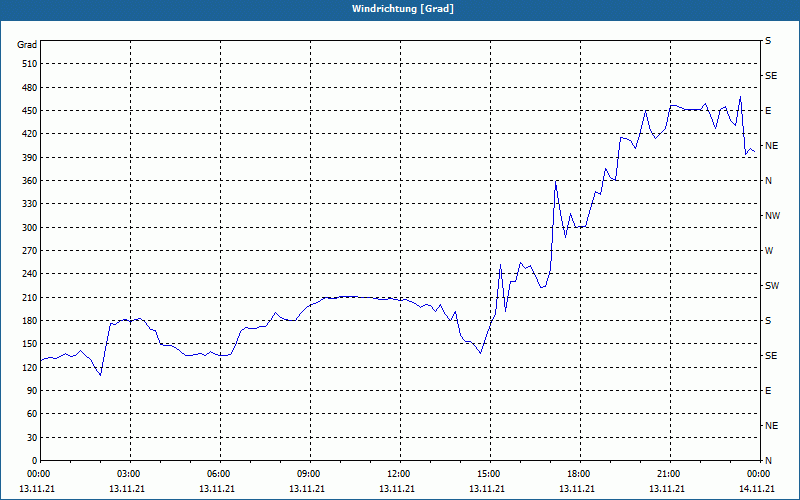The image size is (800, 500).
Task: Click compass label S level with 180
Action: [768, 321]
